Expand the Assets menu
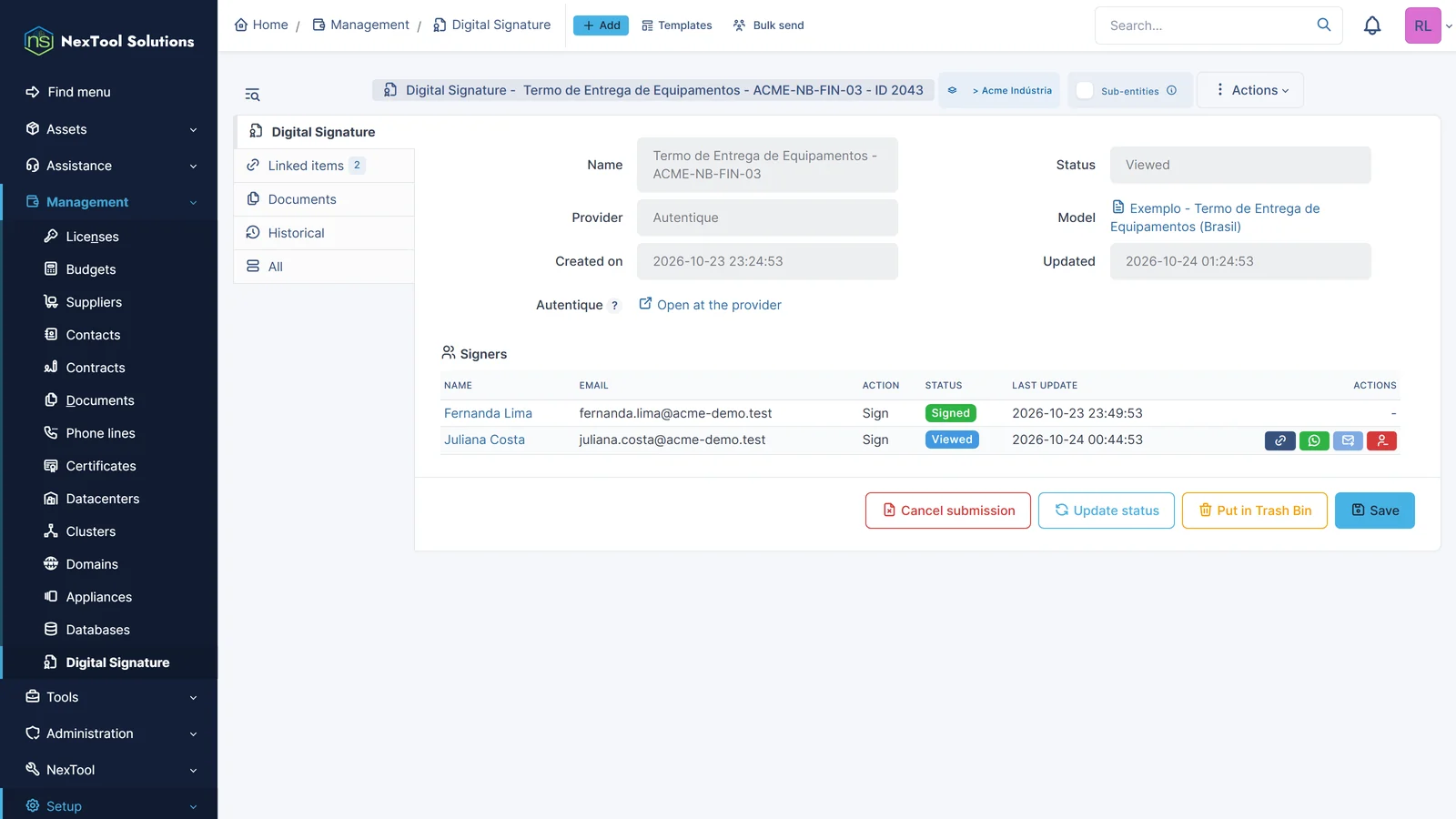 110,129
